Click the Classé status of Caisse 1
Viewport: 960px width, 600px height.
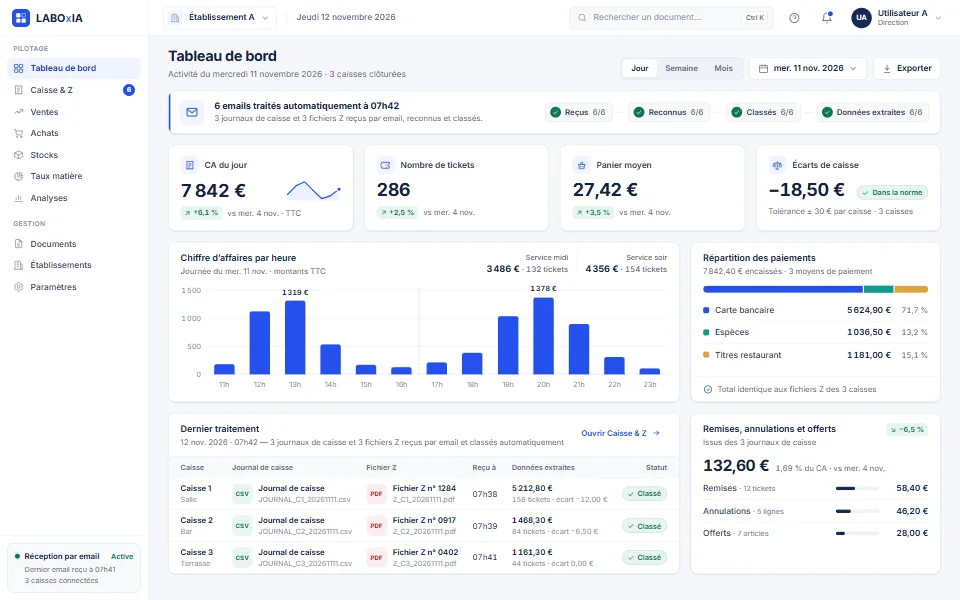(644, 493)
